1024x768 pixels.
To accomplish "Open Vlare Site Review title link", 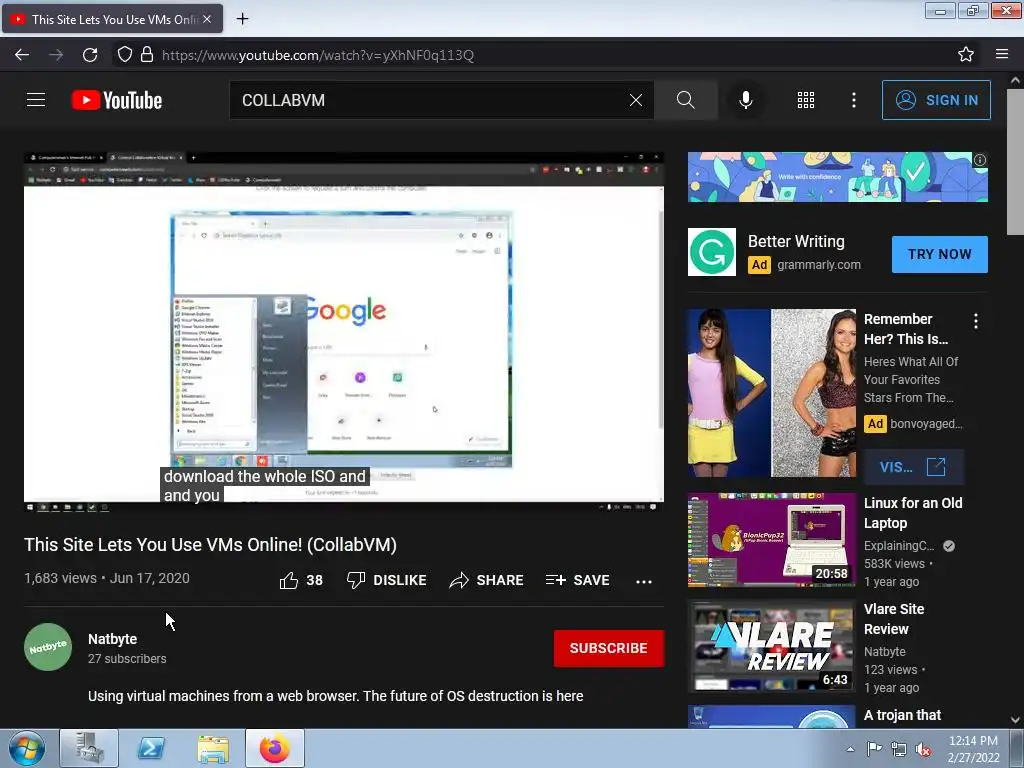I will point(894,618).
